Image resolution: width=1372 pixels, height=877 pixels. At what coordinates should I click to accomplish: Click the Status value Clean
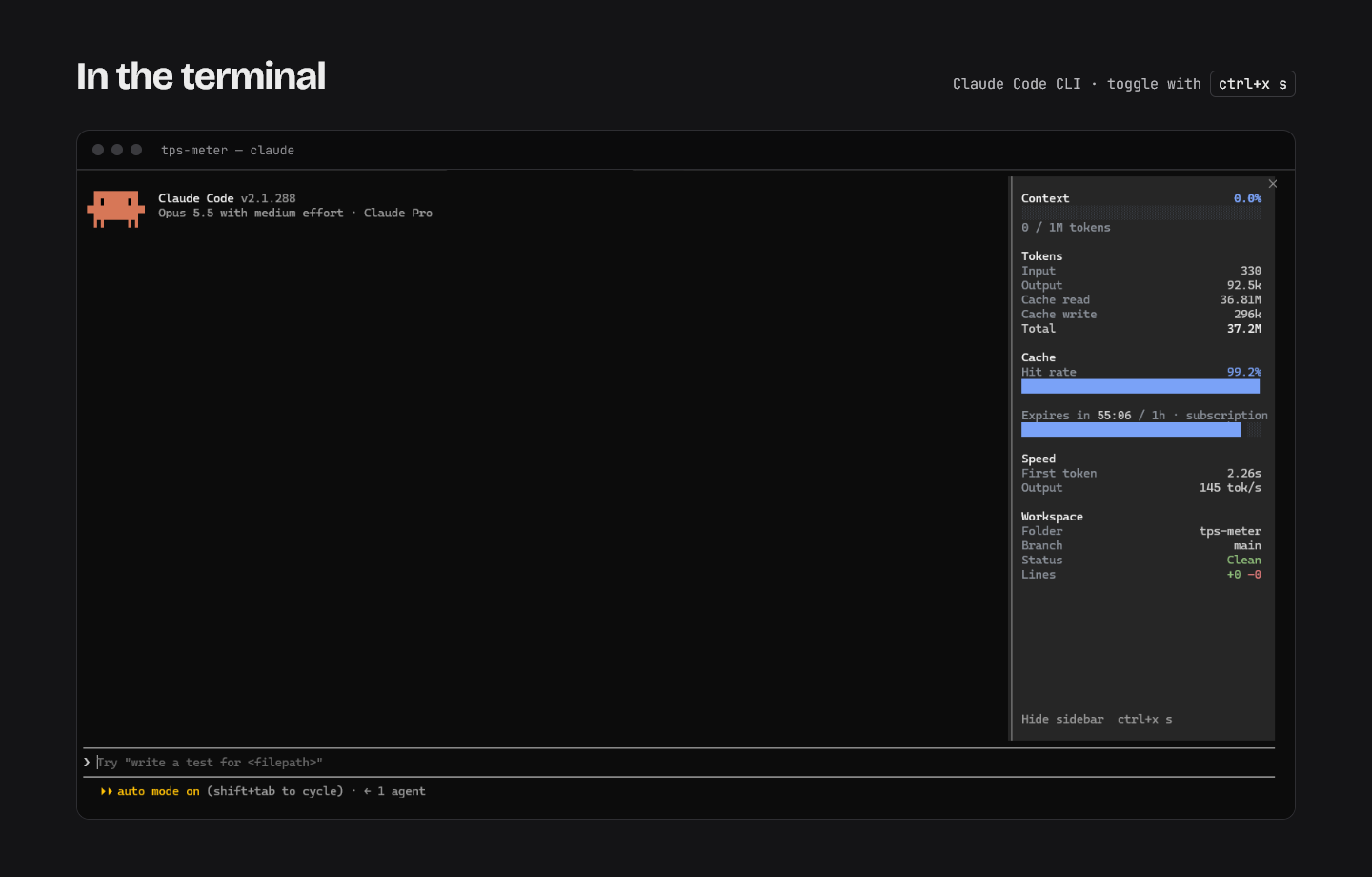(1244, 560)
